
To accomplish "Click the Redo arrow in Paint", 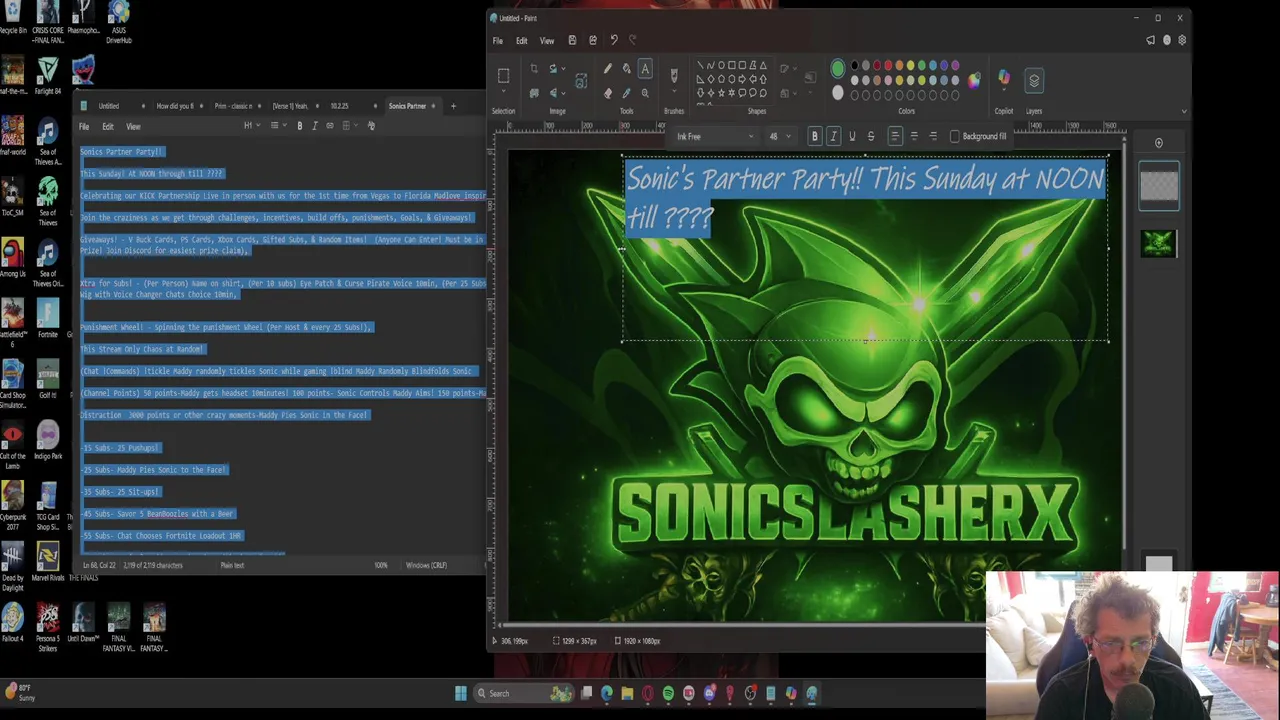I will pyautogui.click(x=632, y=41).
